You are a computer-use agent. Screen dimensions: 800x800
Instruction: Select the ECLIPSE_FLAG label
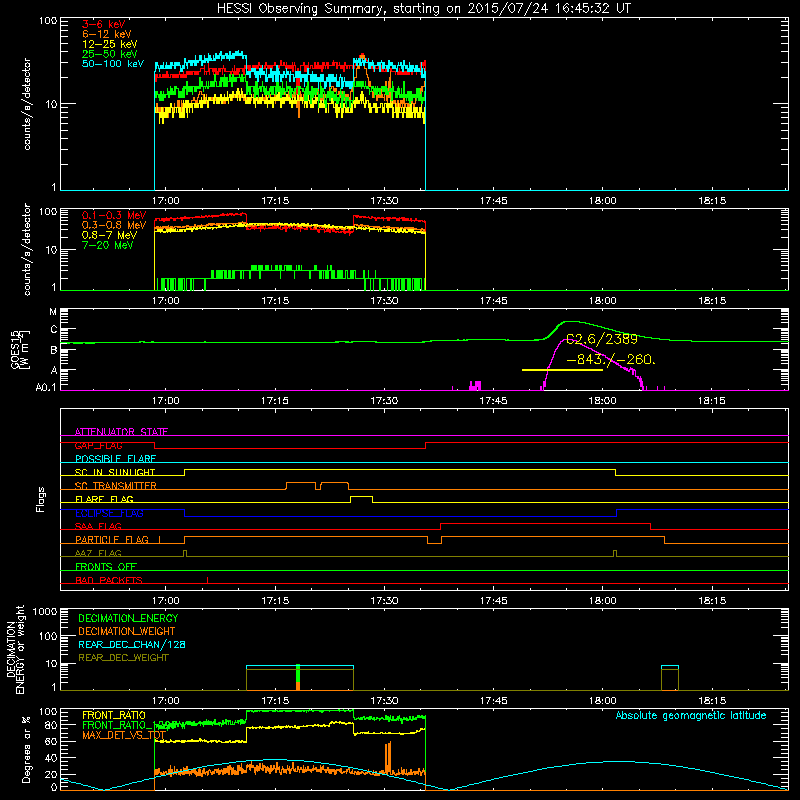point(109,513)
